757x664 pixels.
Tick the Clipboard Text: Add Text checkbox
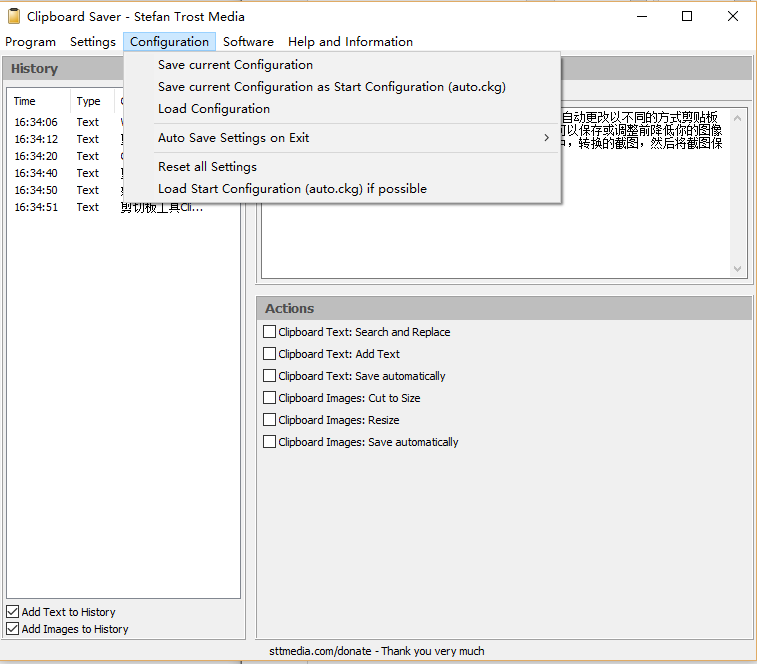tap(270, 354)
